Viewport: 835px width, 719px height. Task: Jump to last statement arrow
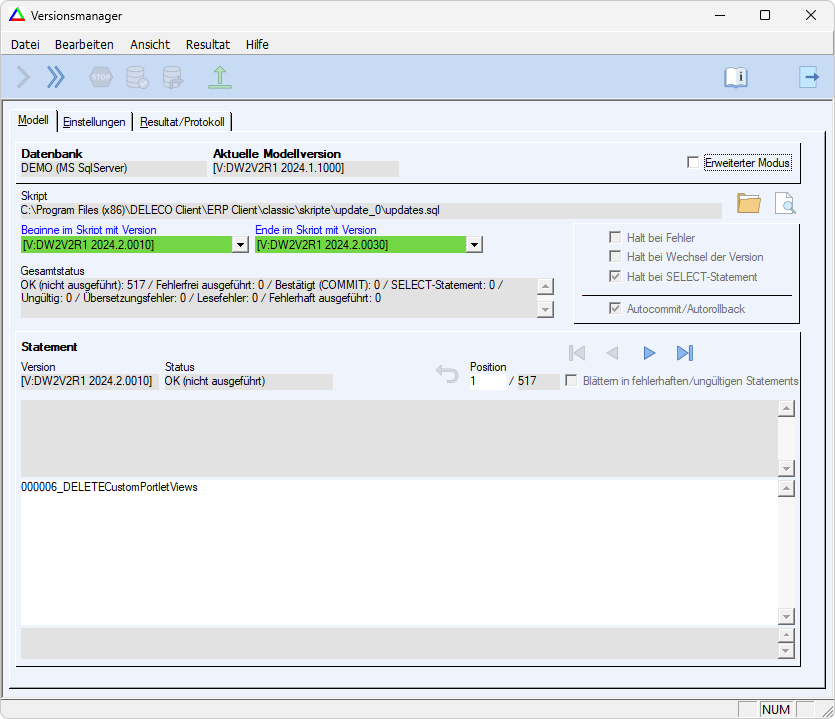coord(685,353)
